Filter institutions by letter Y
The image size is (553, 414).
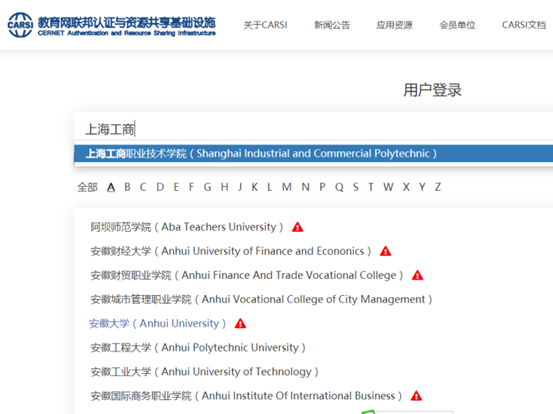pyautogui.click(x=422, y=187)
